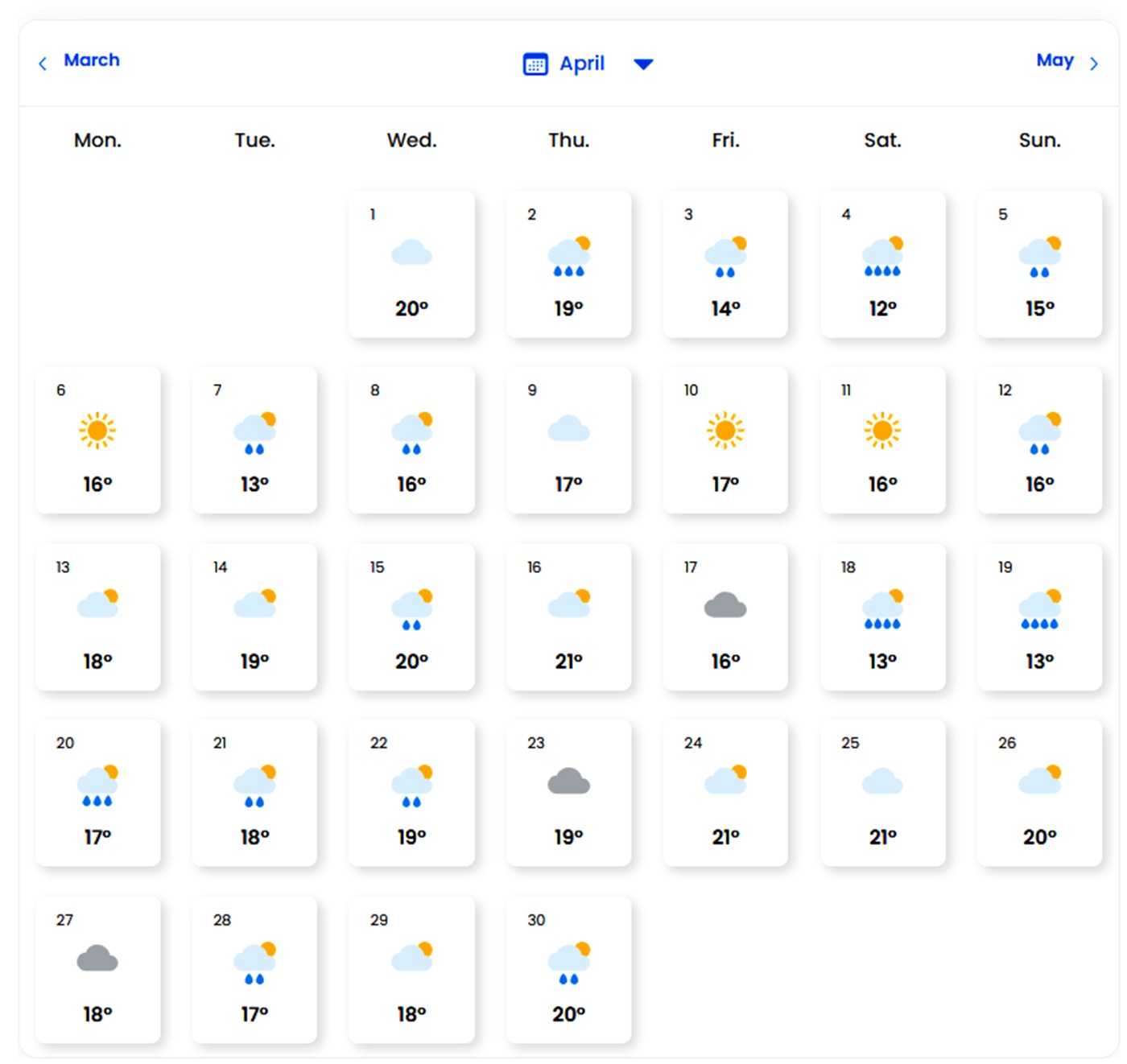
Task: Open the April month dropdown arrow
Action: click(x=643, y=64)
